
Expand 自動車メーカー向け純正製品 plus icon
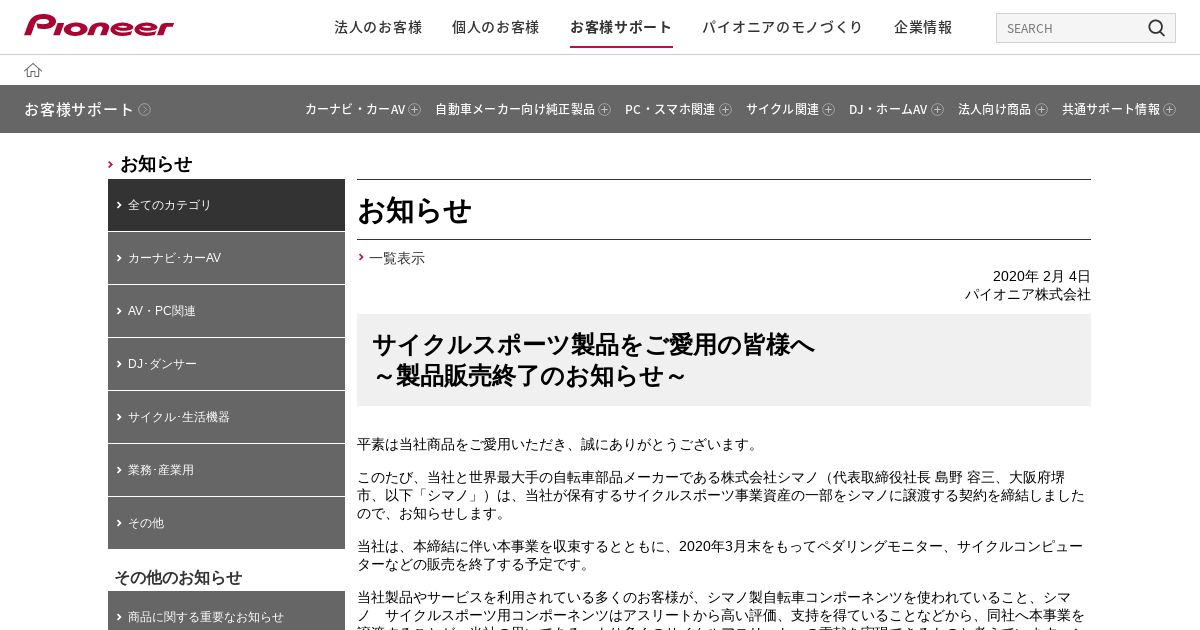tap(604, 110)
